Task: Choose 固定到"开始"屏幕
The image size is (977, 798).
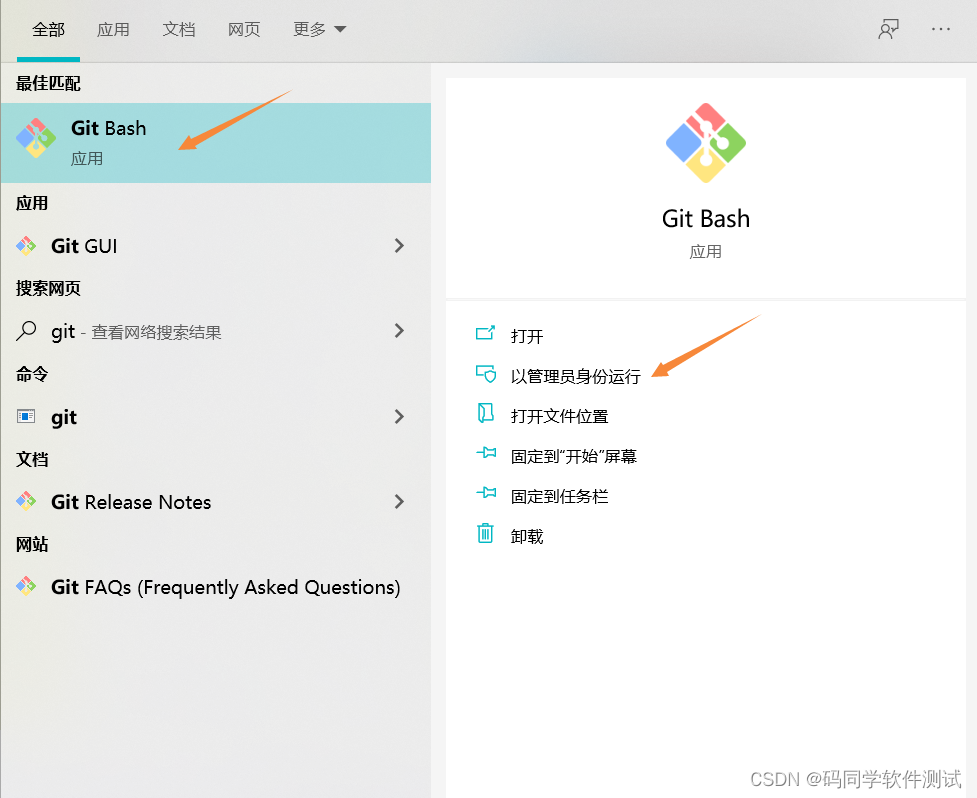Action: [574, 457]
